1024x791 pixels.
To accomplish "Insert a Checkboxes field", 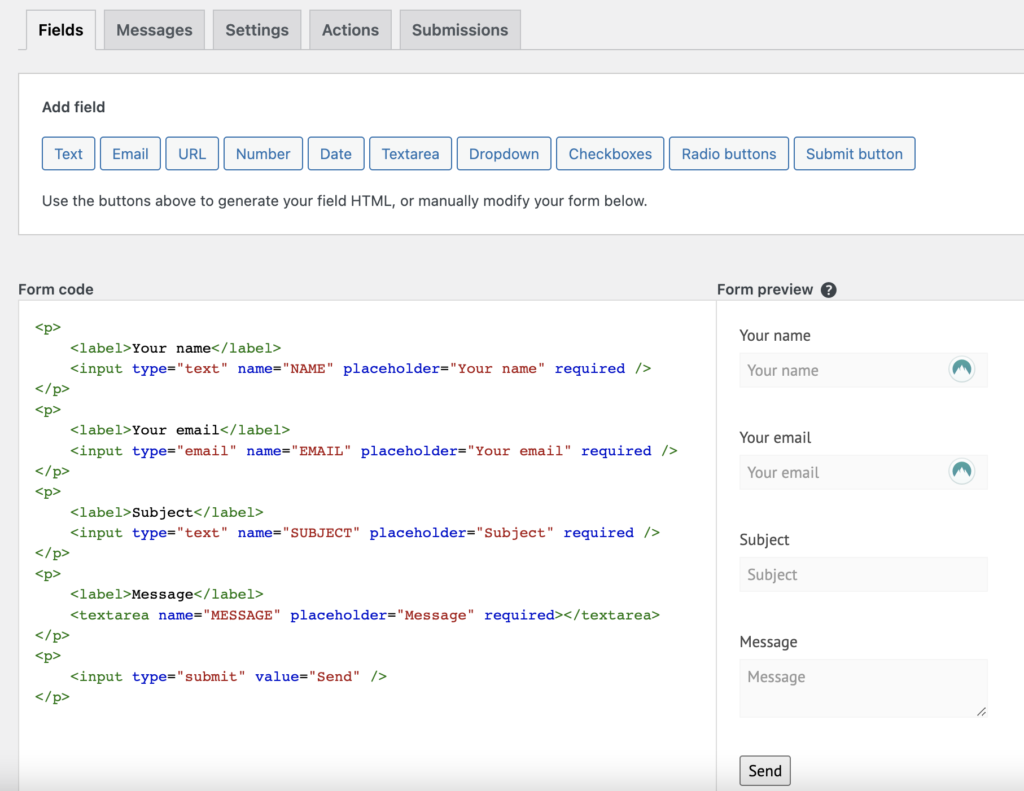I will (610, 153).
